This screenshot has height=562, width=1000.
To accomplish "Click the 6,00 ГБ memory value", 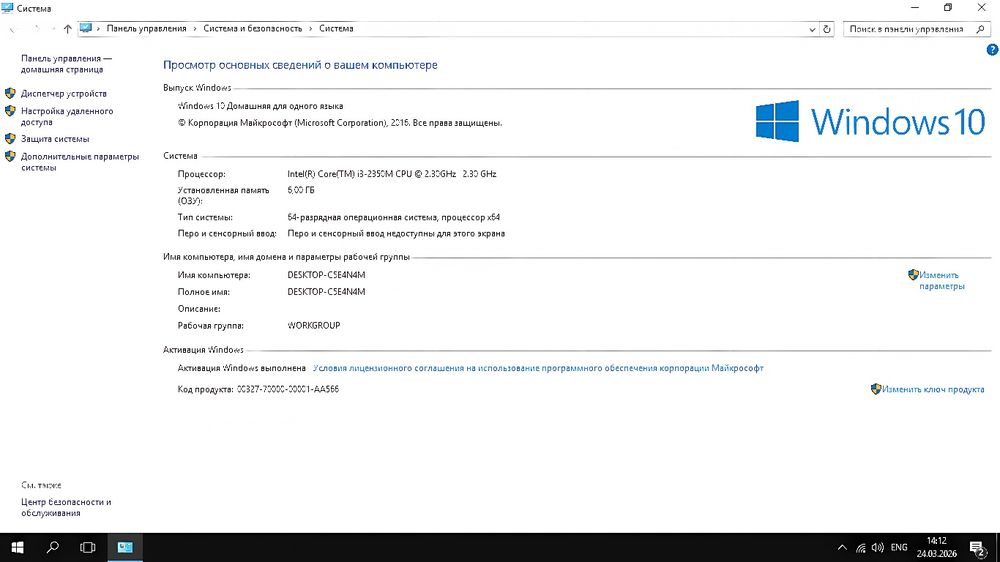I will [x=301, y=190].
